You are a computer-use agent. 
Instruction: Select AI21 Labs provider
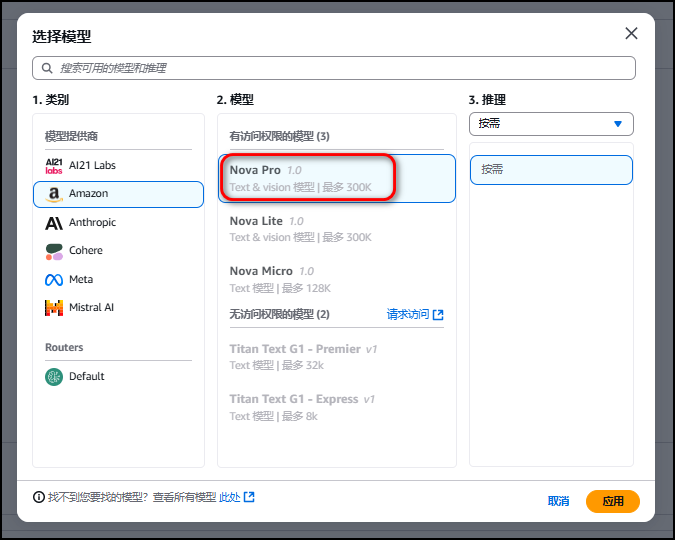point(118,166)
